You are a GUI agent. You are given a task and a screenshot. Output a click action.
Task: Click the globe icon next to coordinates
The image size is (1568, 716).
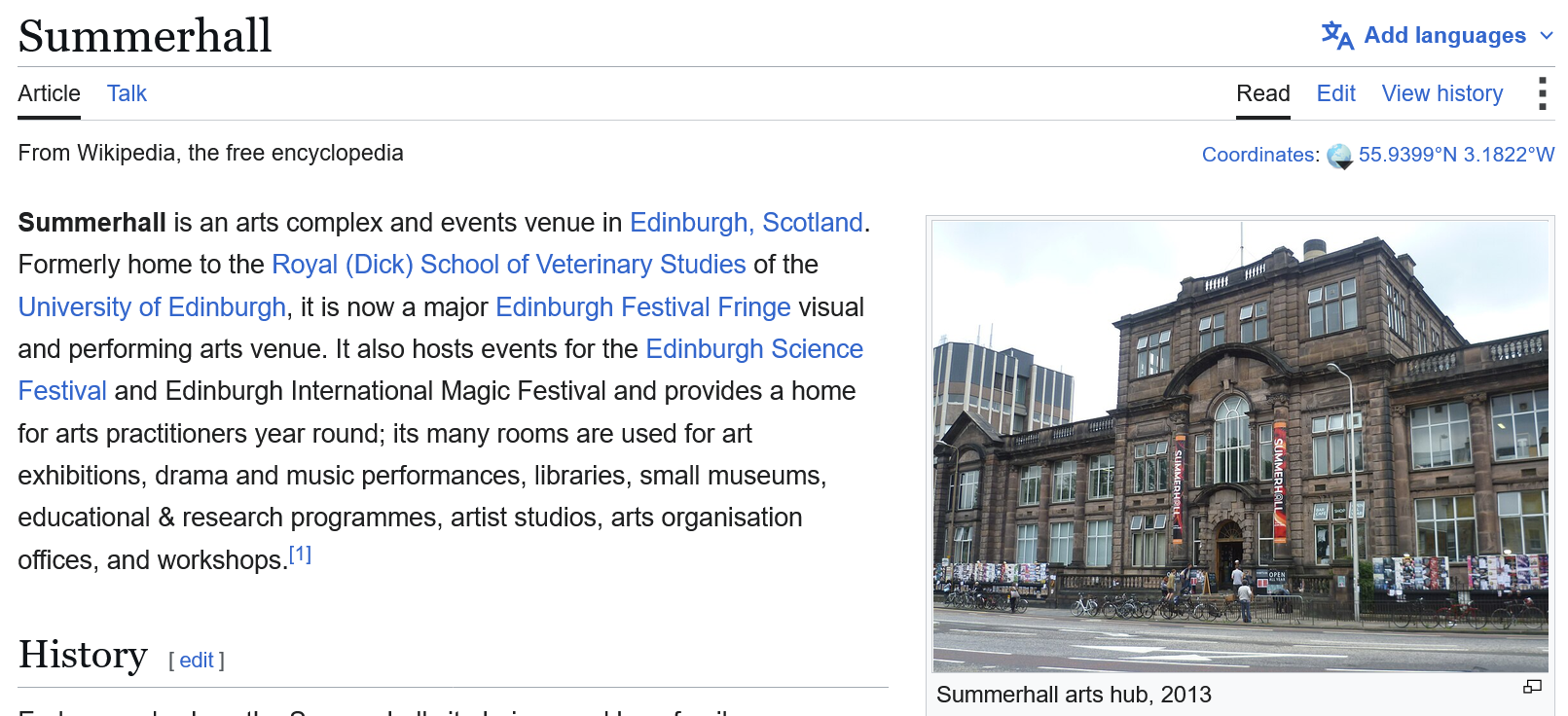coord(1340,156)
